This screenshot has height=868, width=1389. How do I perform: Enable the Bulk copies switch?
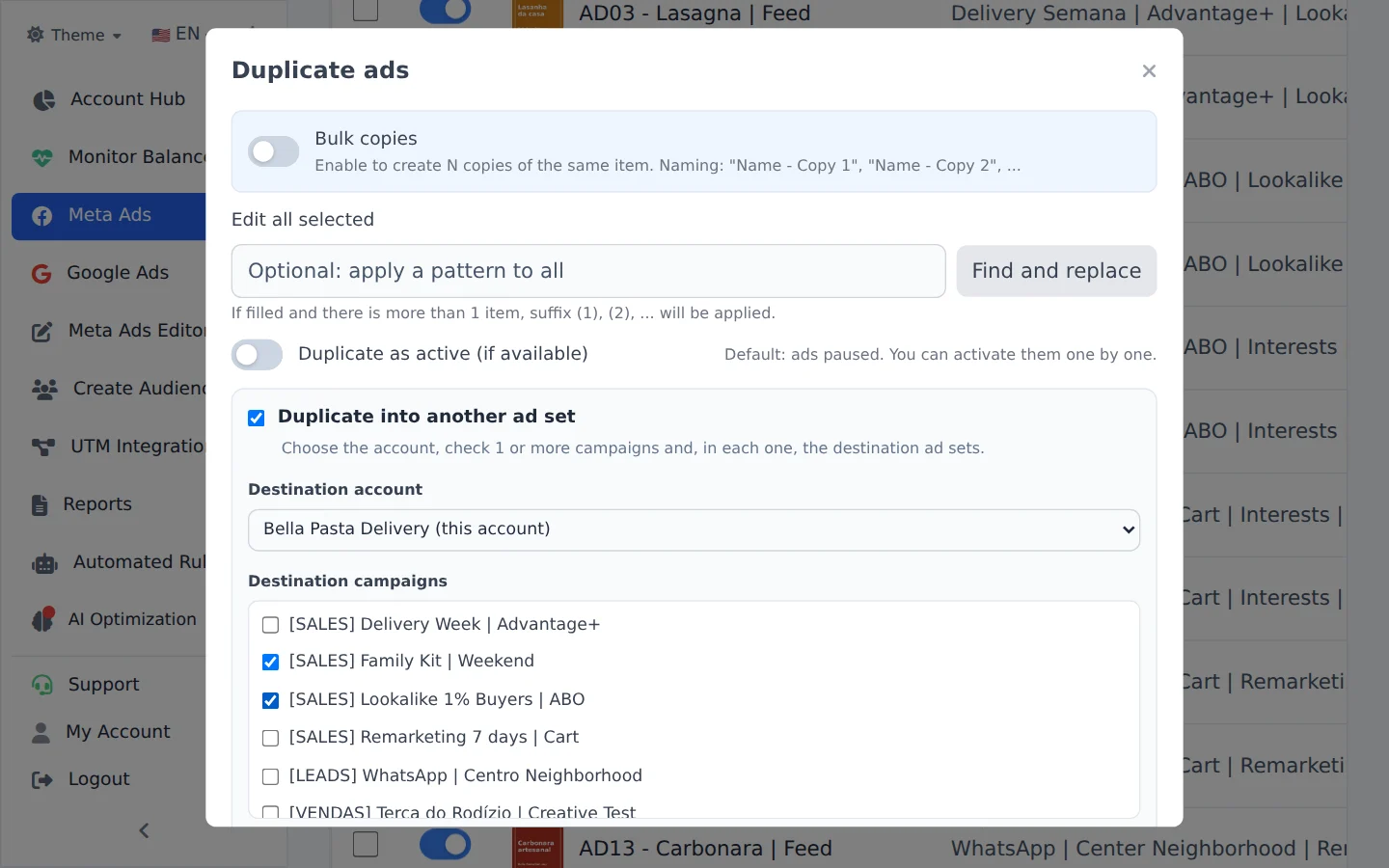(x=273, y=151)
